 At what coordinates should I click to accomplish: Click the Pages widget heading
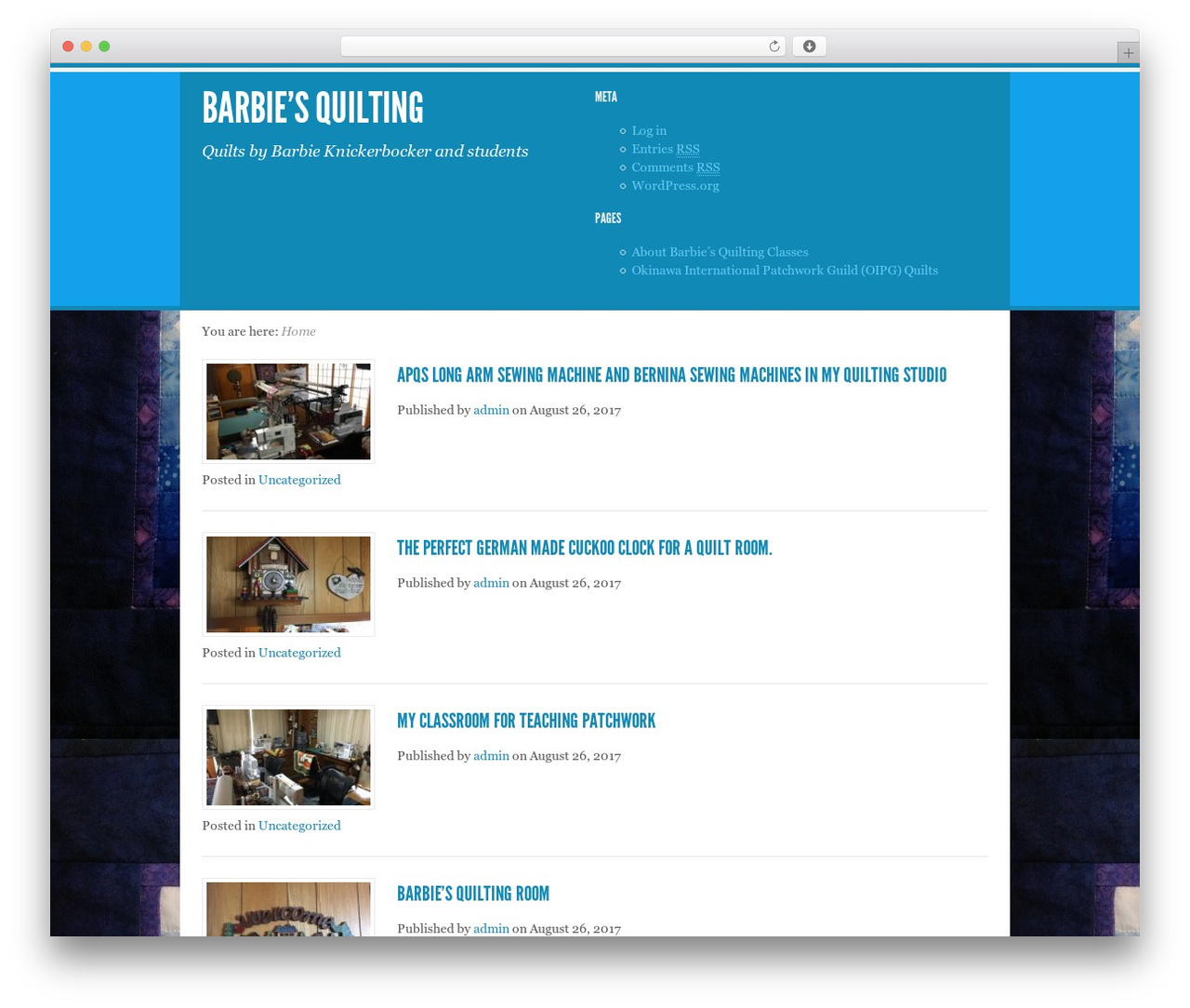608,219
